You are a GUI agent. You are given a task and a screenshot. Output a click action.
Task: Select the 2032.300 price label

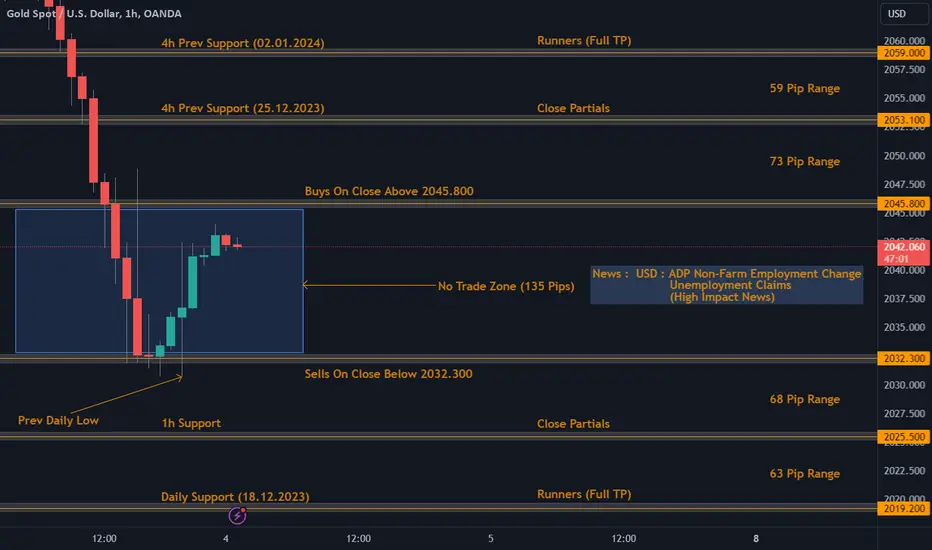(x=904, y=359)
